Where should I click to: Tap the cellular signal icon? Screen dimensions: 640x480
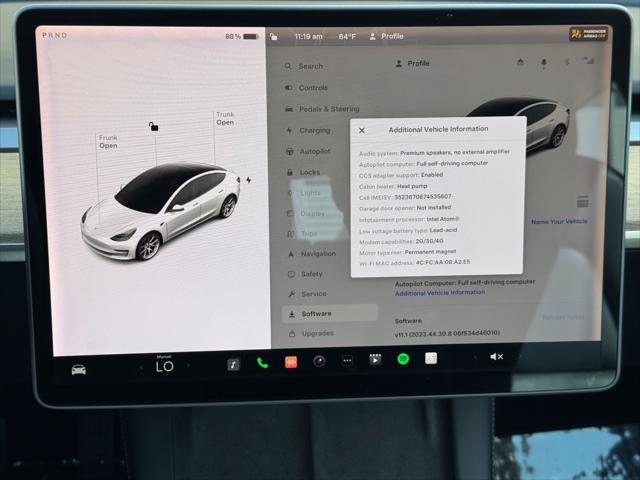(588, 61)
